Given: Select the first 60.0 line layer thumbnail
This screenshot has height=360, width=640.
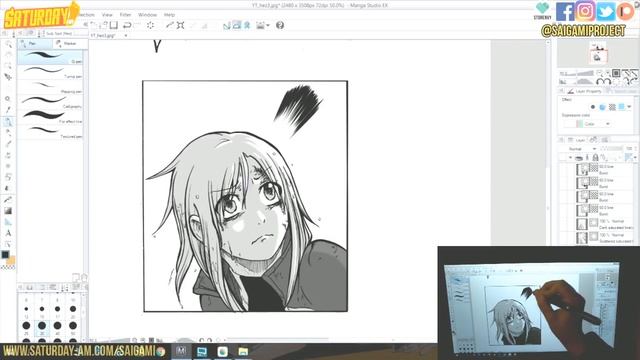Looking at the screenshot, I should coord(583,169).
